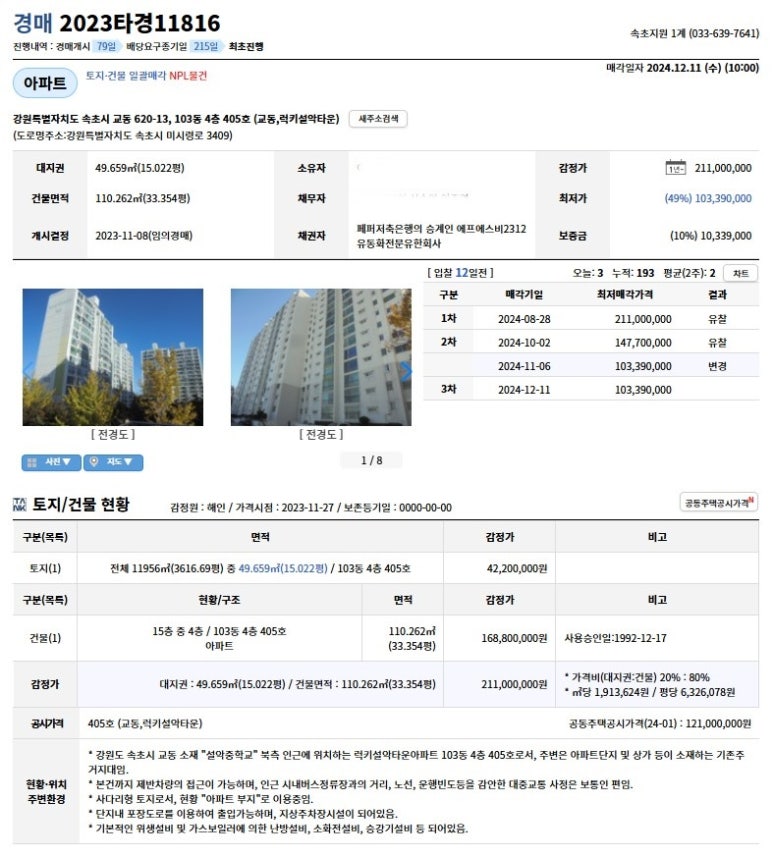The width and height of the screenshot is (773, 856).
Task: Click the photo counter 1 / 8
Action: pos(371,461)
